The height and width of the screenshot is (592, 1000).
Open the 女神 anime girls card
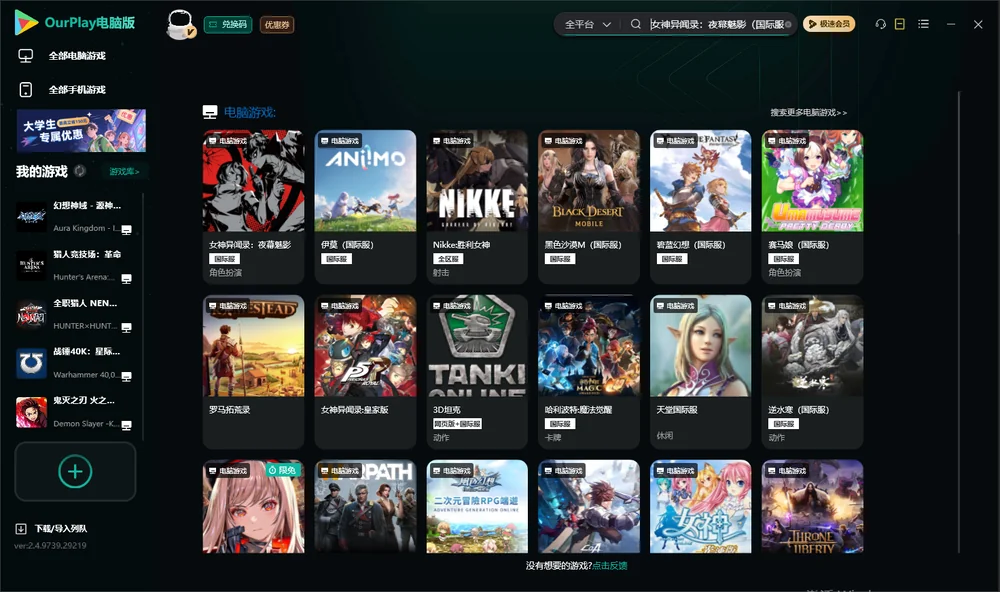[x=700, y=507]
